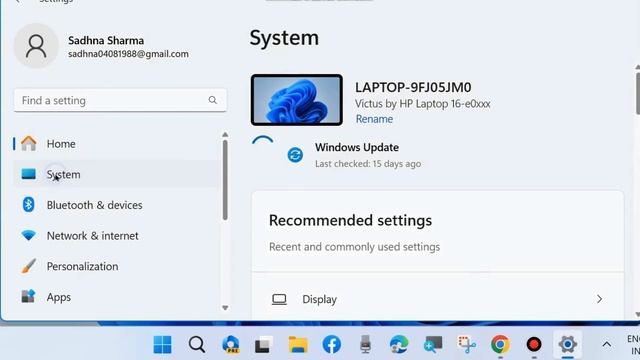
Task: Open Snipping Tool from taskbar
Action: click(467, 344)
